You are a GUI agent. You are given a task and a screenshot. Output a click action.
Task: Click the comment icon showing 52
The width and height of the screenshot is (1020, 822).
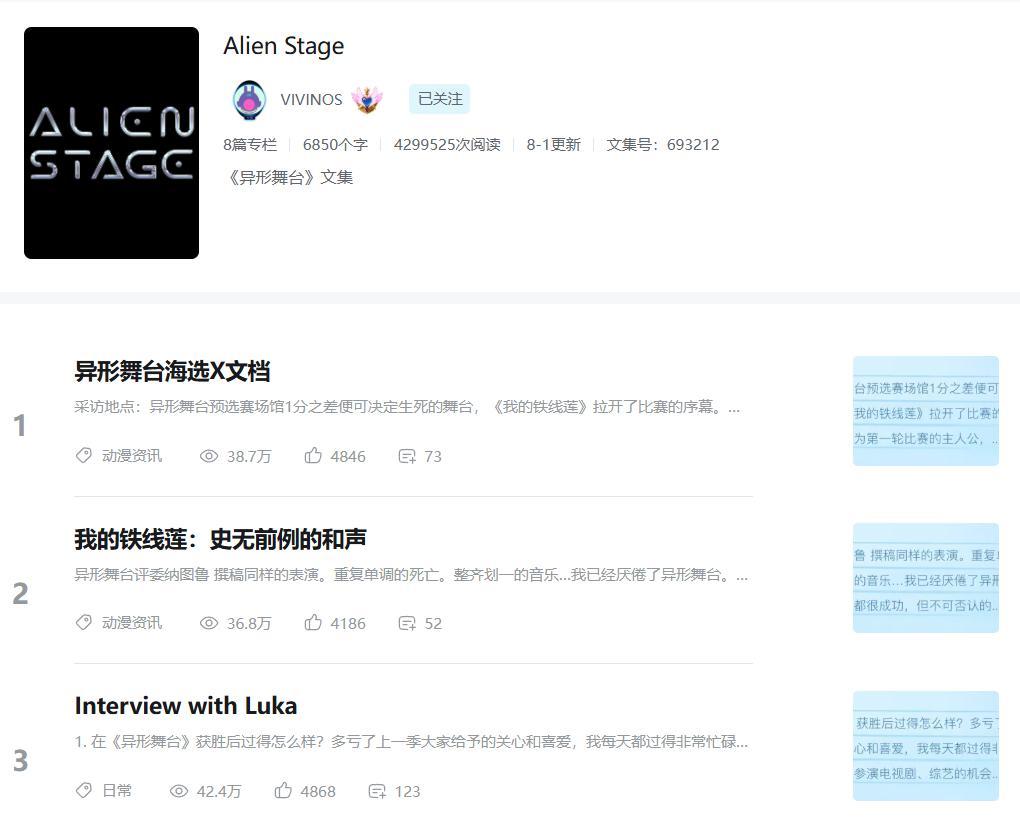(406, 623)
